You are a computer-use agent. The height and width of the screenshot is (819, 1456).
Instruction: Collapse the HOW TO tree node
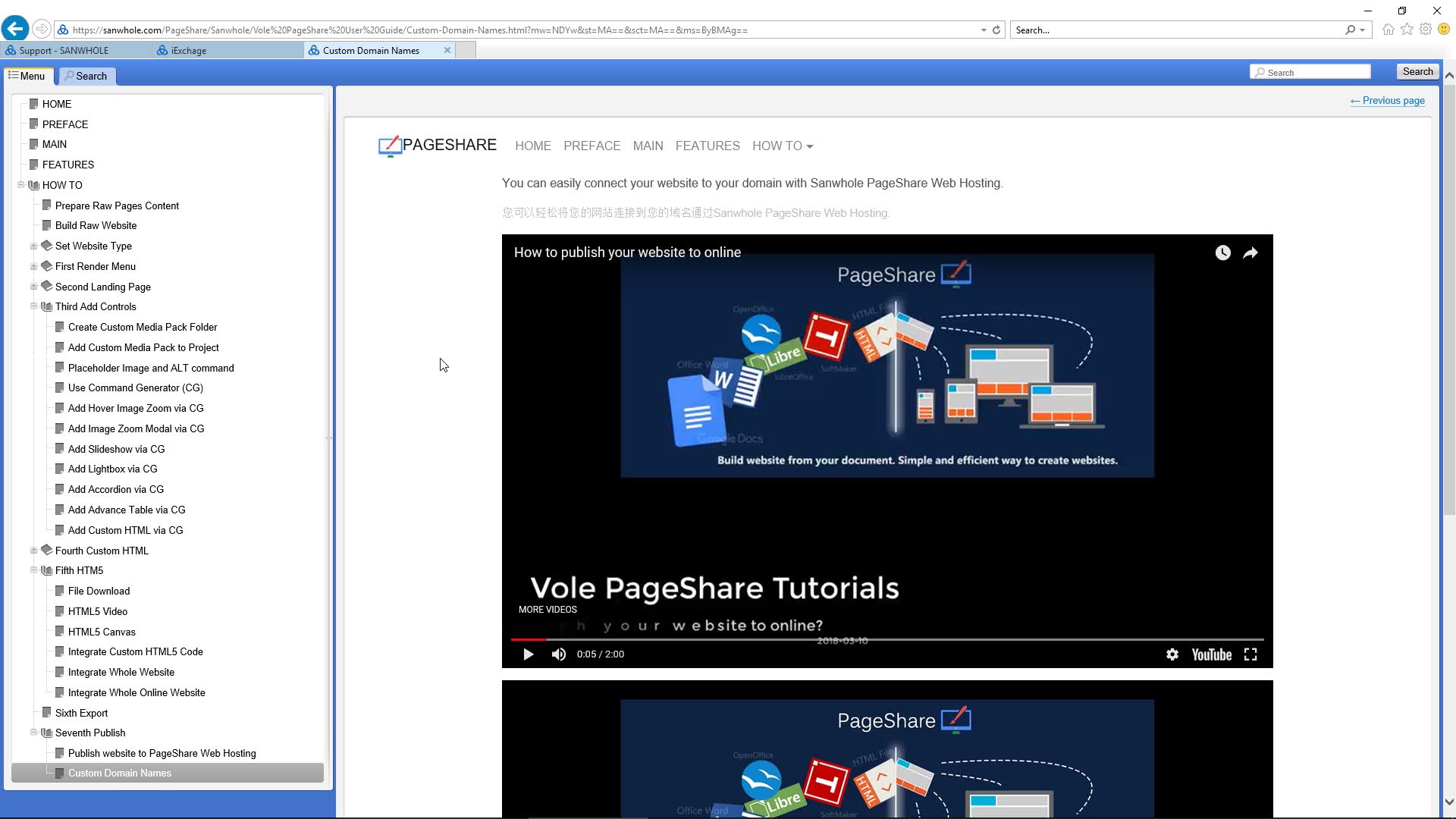pos(21,185)
